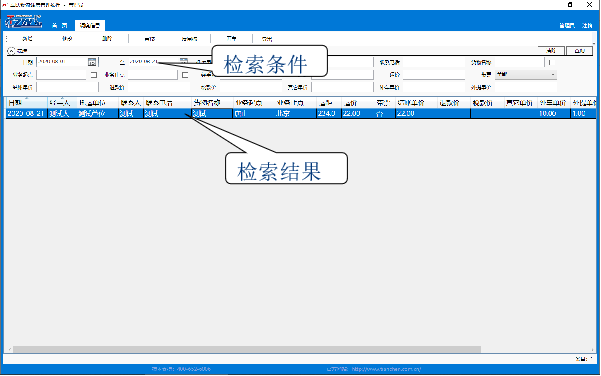Select the 测试单位 cell in result row
This screenshot has width=601, height=376.
pos(97,113)
